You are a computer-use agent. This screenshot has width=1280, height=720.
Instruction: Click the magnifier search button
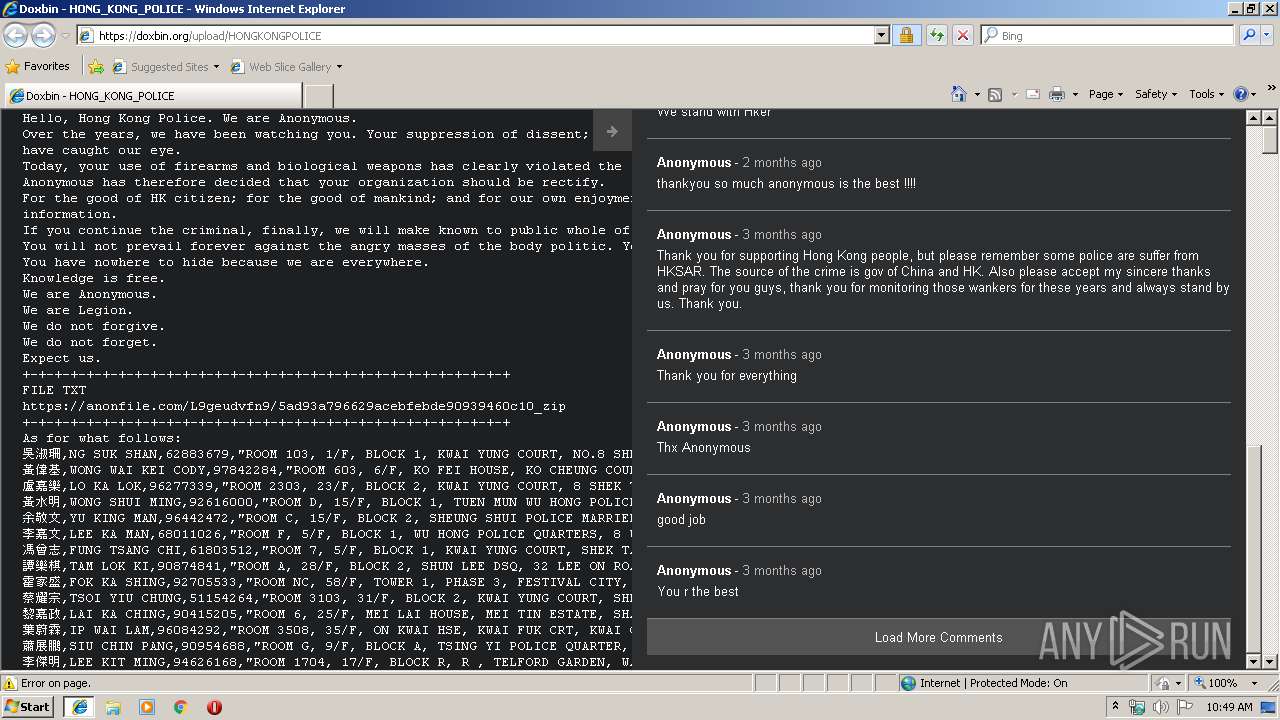coord(1249,35)
